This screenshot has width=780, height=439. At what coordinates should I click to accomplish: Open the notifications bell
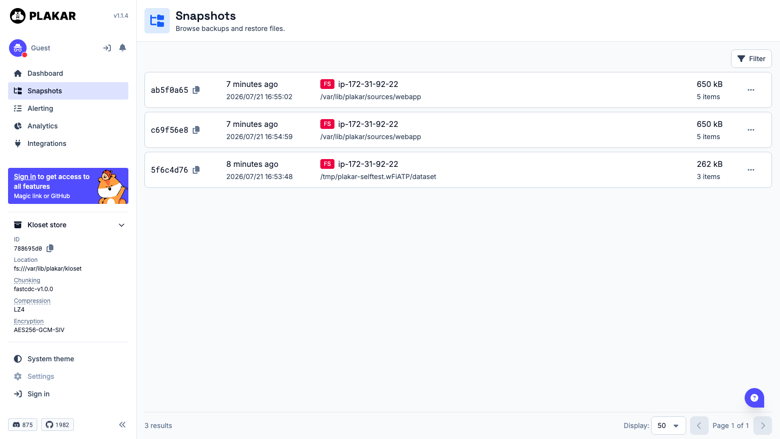[x=122, y=48]
